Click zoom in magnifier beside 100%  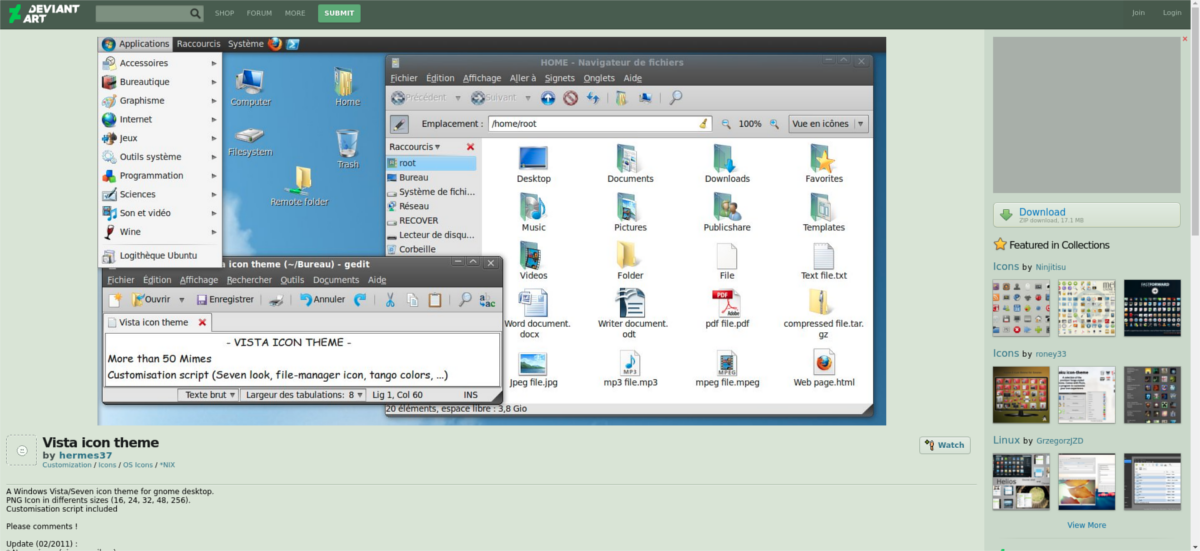tap(774, 124)
